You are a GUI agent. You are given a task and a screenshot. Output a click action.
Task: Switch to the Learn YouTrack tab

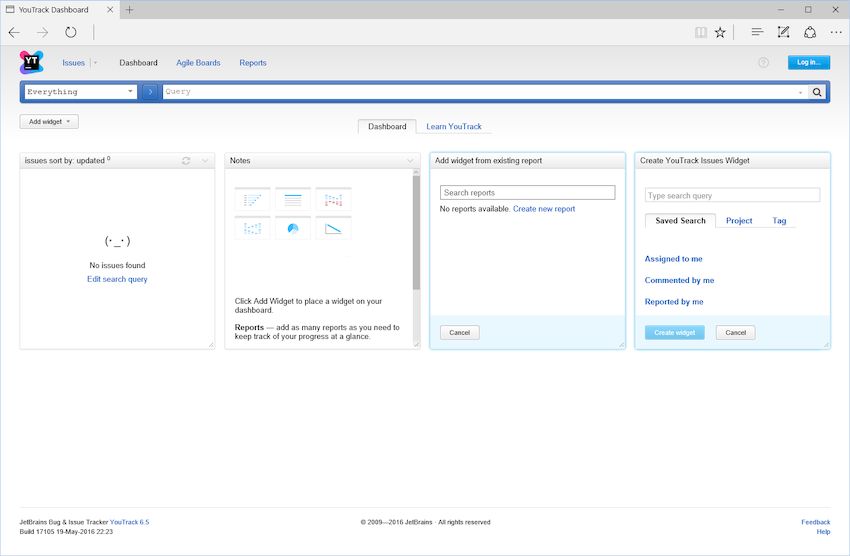click(454, 126)
